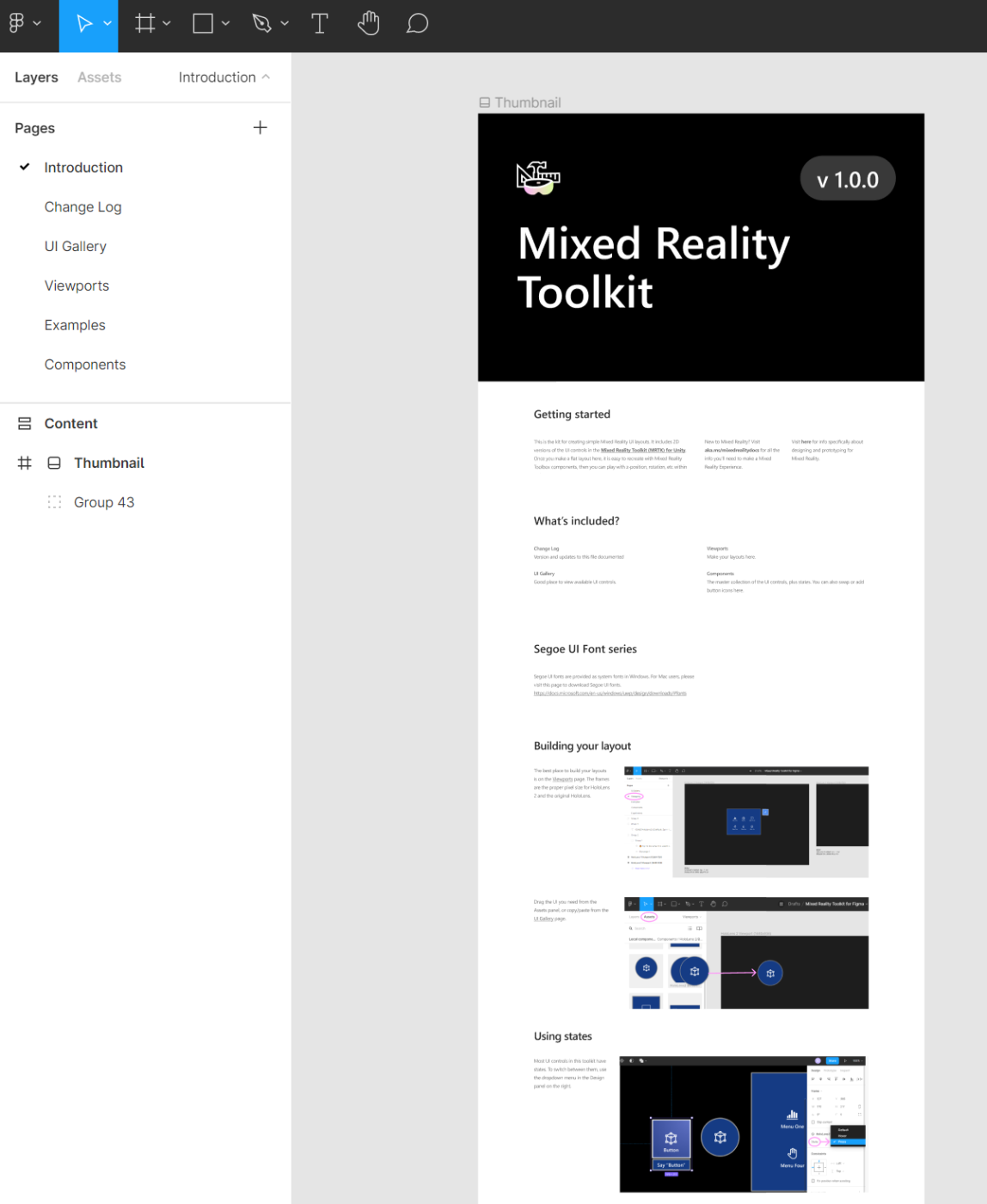Click the frame hash icon beside Thumbnail

pos(25,463)
